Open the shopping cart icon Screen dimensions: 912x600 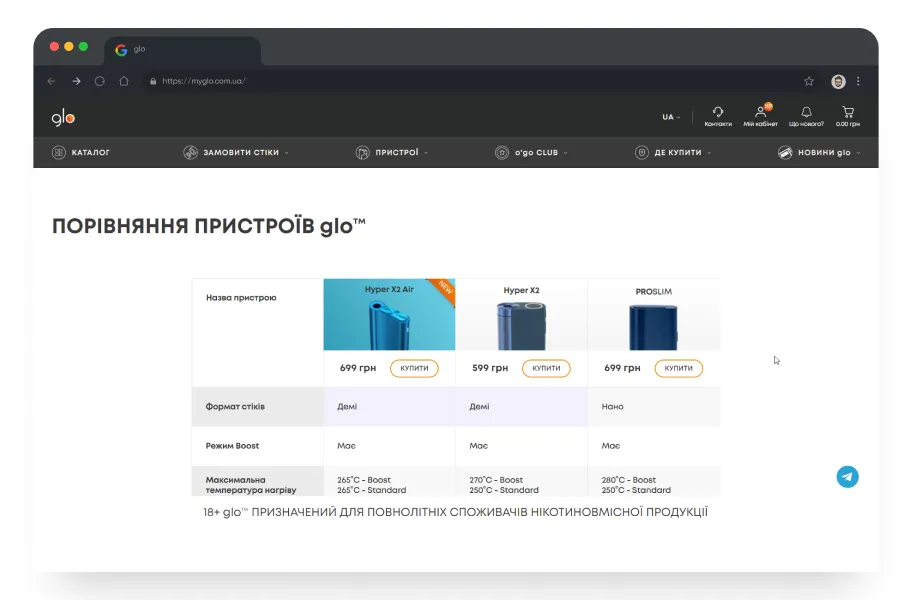pos(847,112)
